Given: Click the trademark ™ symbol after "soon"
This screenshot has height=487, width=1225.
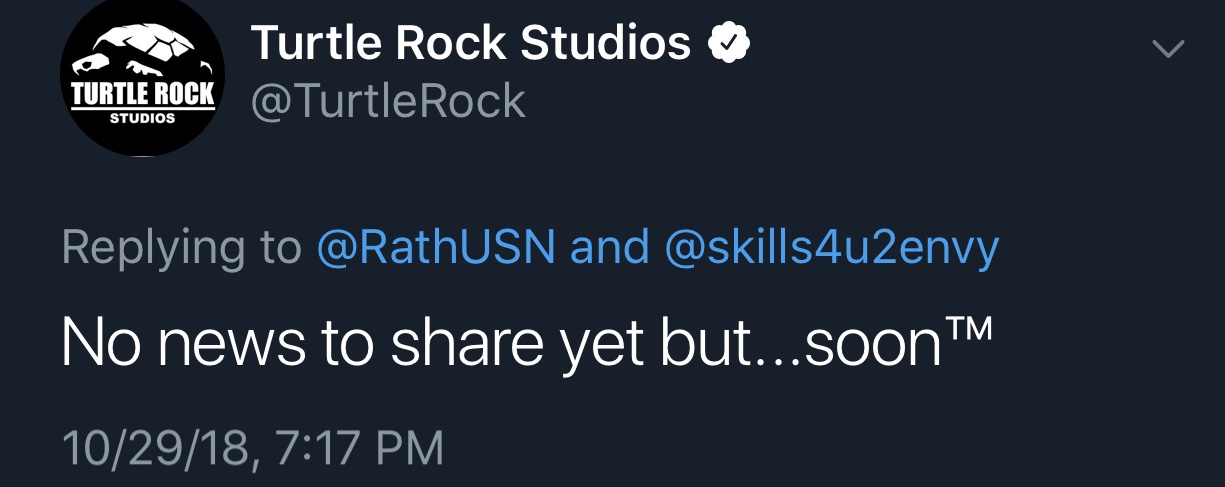Looking at the screenshot, I should click(969, 328).
